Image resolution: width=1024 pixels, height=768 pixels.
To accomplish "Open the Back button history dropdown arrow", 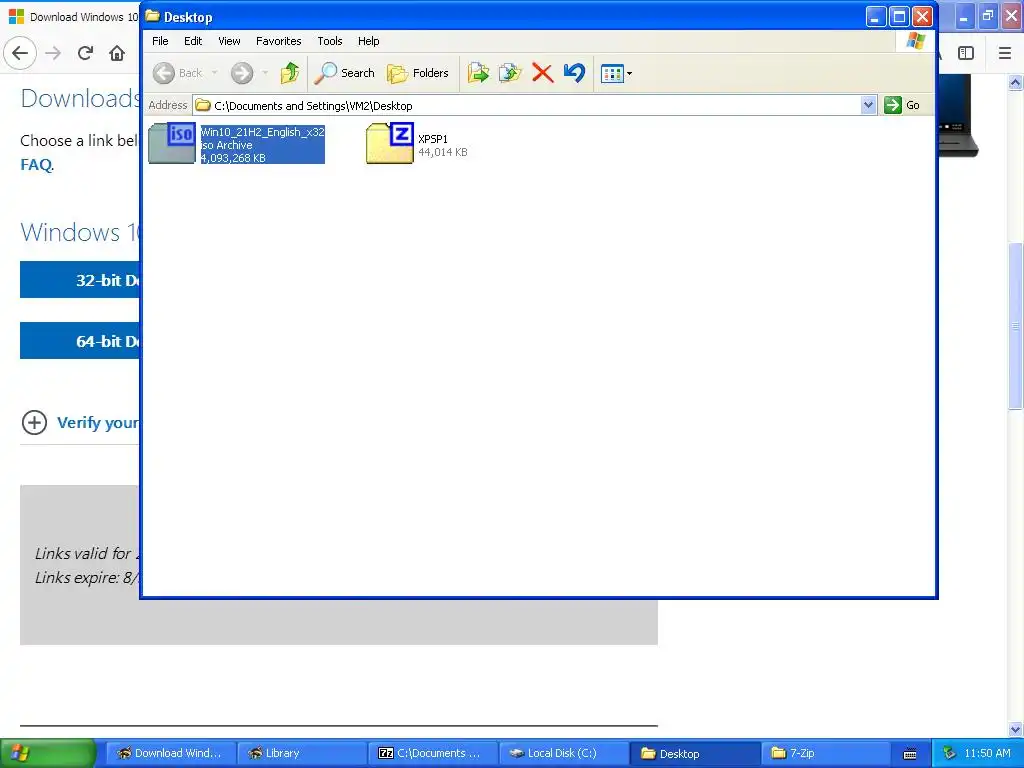I will click(x=214, y=73).
